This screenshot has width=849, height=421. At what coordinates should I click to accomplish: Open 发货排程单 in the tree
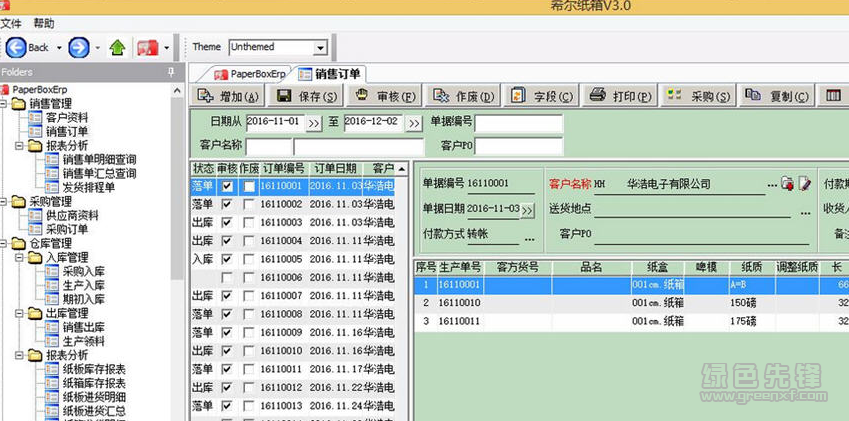tap(88, 188)
